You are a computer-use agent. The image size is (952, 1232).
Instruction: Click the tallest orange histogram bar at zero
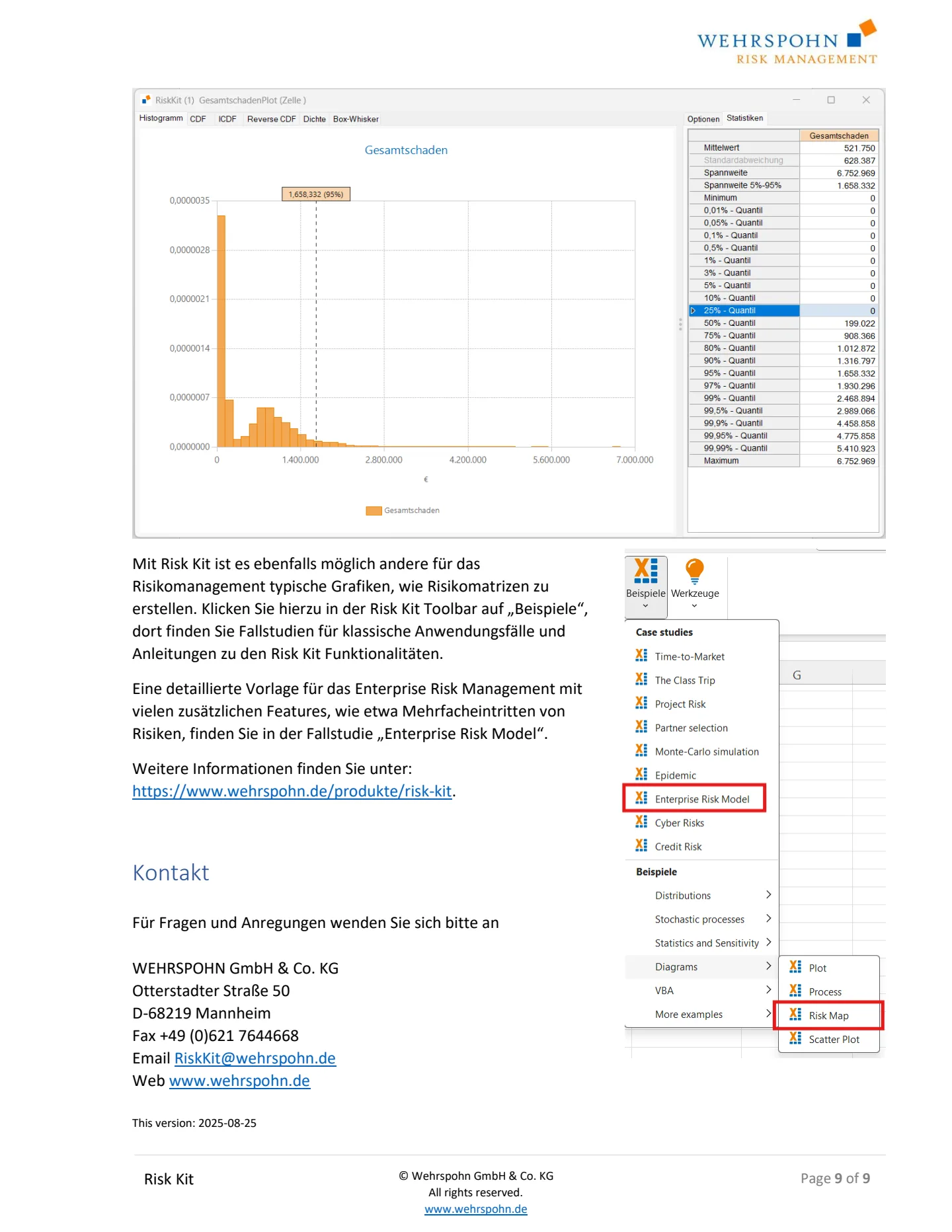point(221,331)
